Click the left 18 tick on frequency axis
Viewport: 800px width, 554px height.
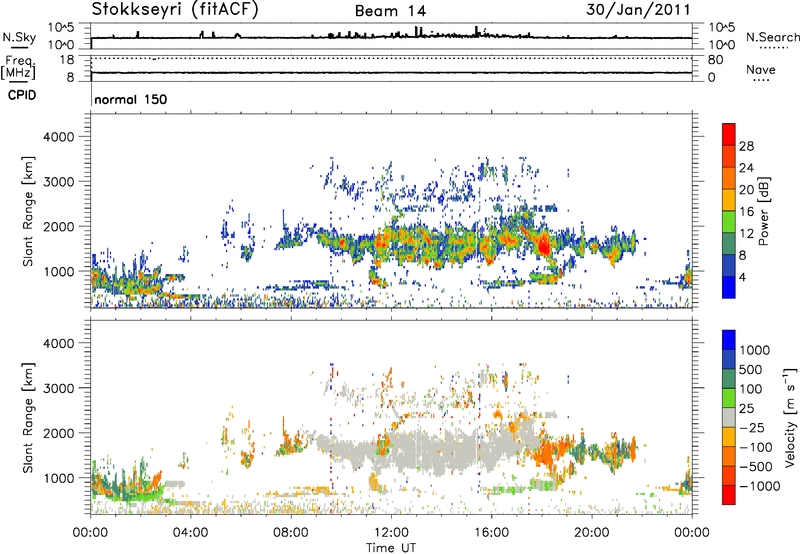[x=67, y=60]
